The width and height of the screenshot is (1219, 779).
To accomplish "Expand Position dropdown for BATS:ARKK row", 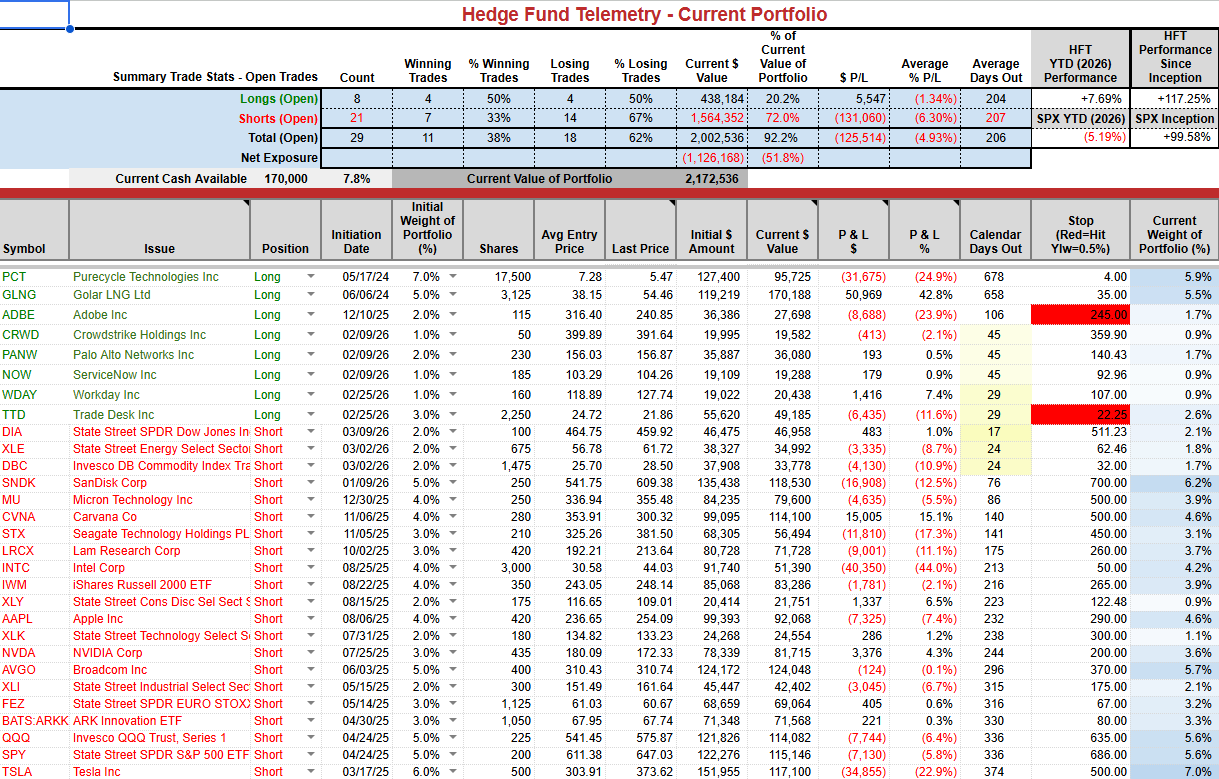I will (310, 721).
